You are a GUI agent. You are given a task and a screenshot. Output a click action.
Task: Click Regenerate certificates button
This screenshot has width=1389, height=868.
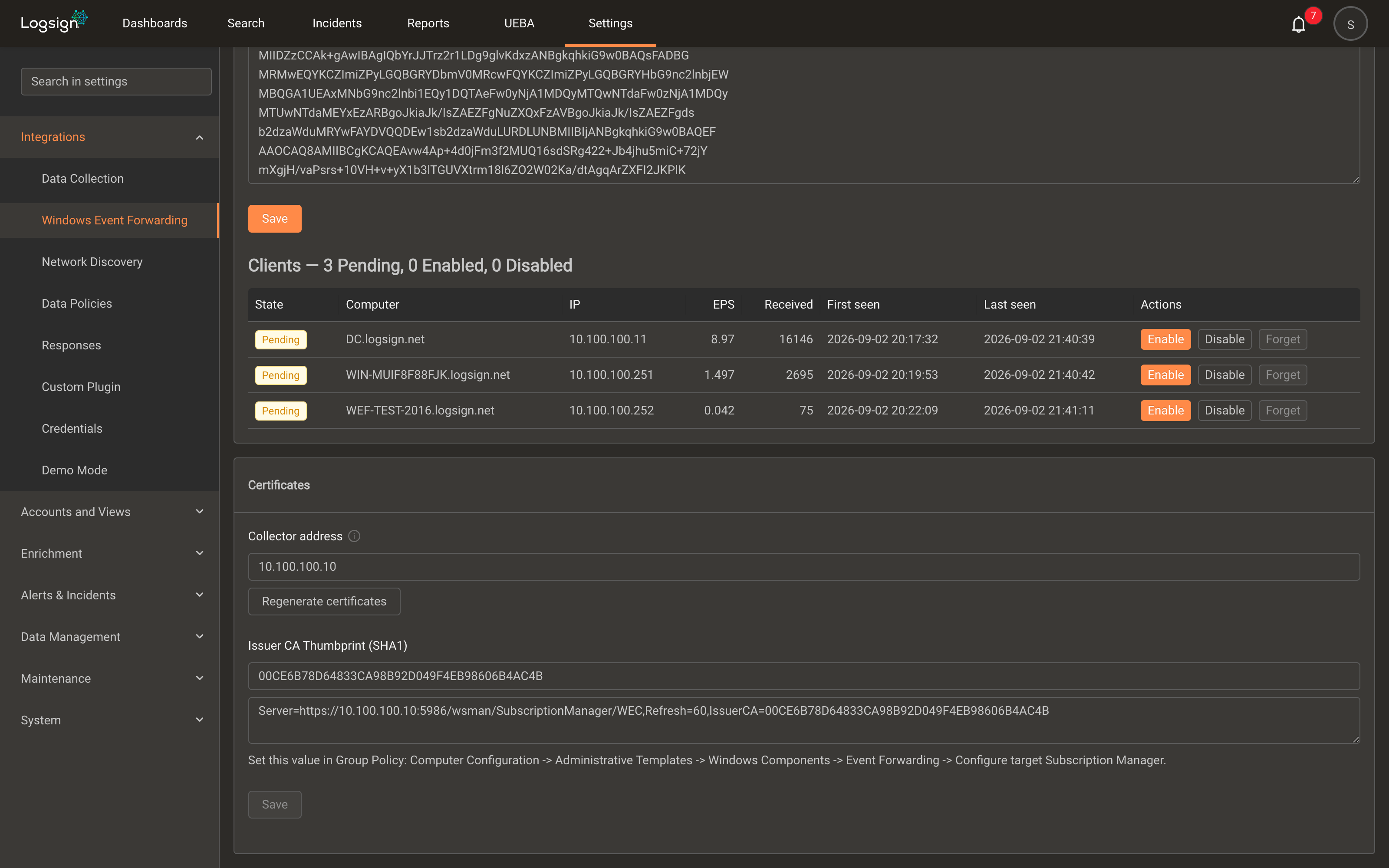click(324, 601)
